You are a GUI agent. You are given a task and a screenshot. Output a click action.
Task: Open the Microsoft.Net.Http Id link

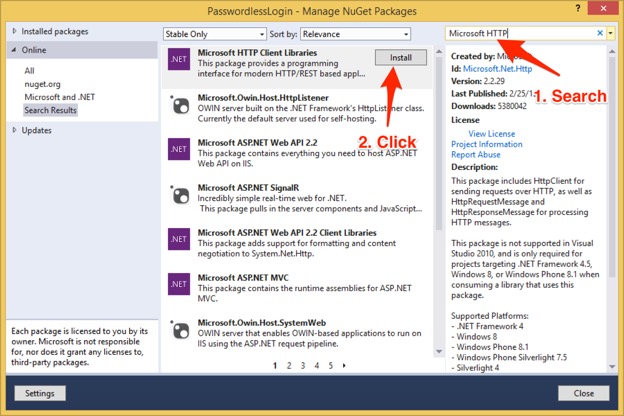click(497, 69)
